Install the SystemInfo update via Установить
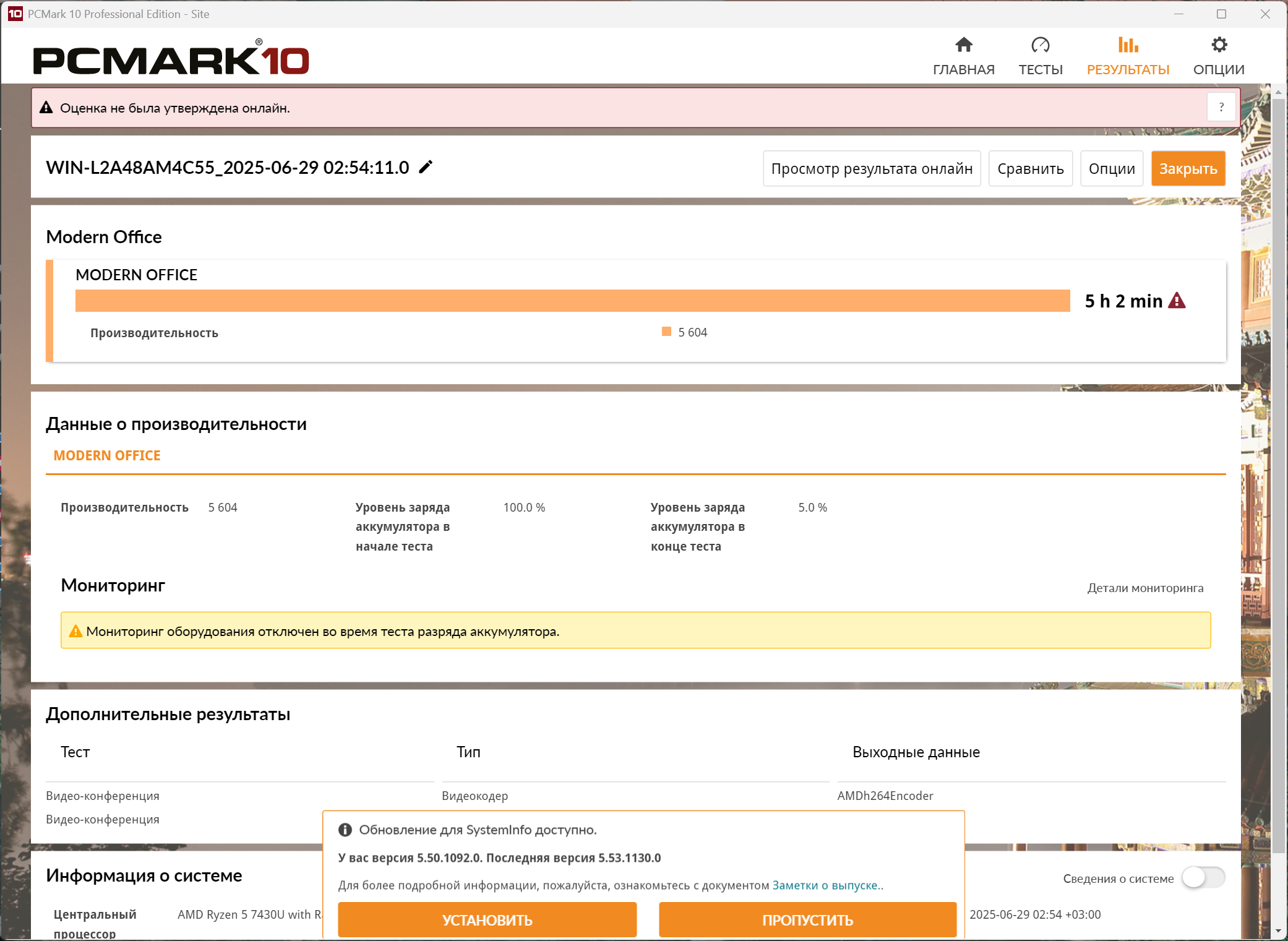This screenshot has width=1288, height=941. point(487,919)
